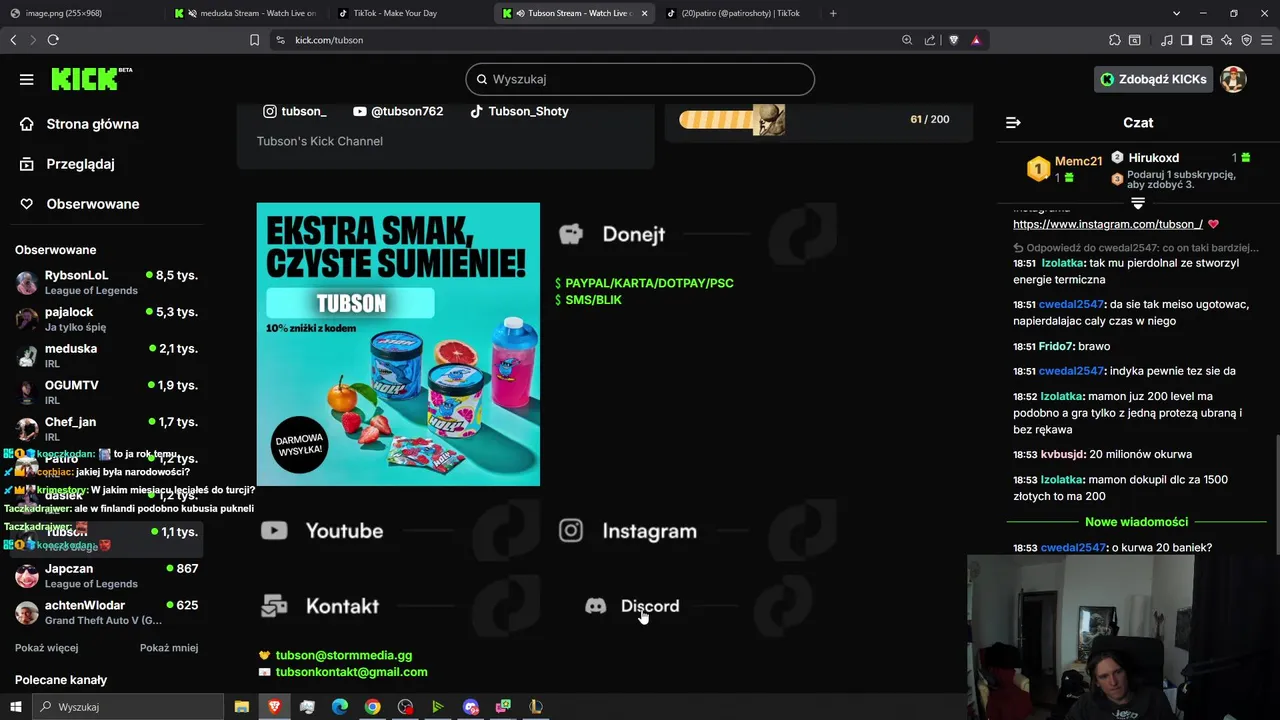1280x720 pixels.
Task: Open the Tubson_Shoty TikTok link
Action: coord(519,111)
